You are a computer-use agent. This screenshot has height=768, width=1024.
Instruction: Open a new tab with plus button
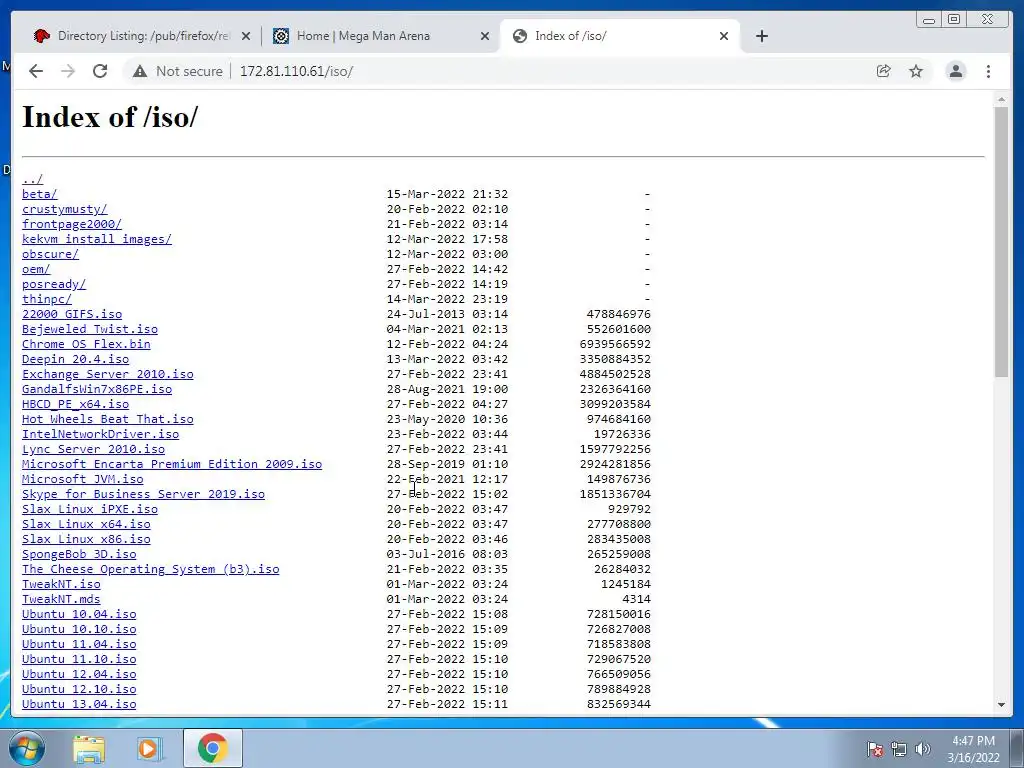pos(761,36)
